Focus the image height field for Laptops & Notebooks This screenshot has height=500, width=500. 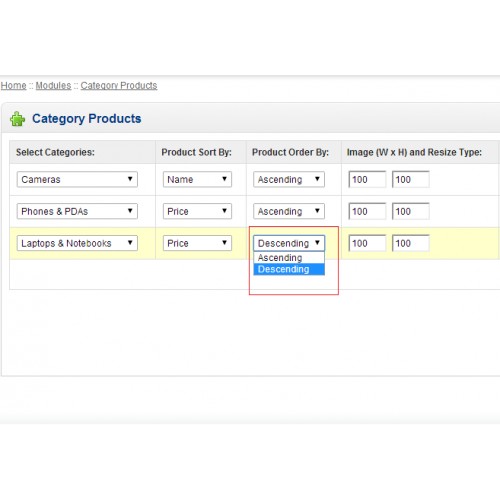(410, 243)
